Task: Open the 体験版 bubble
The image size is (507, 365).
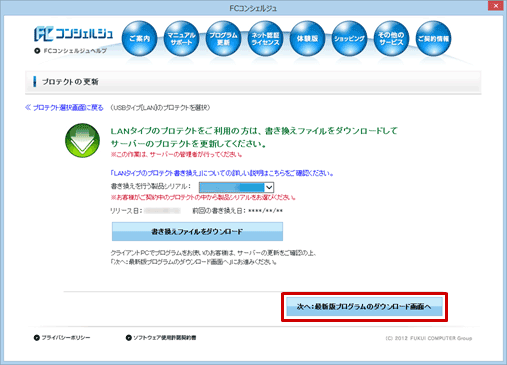Action: pos(307,38)
